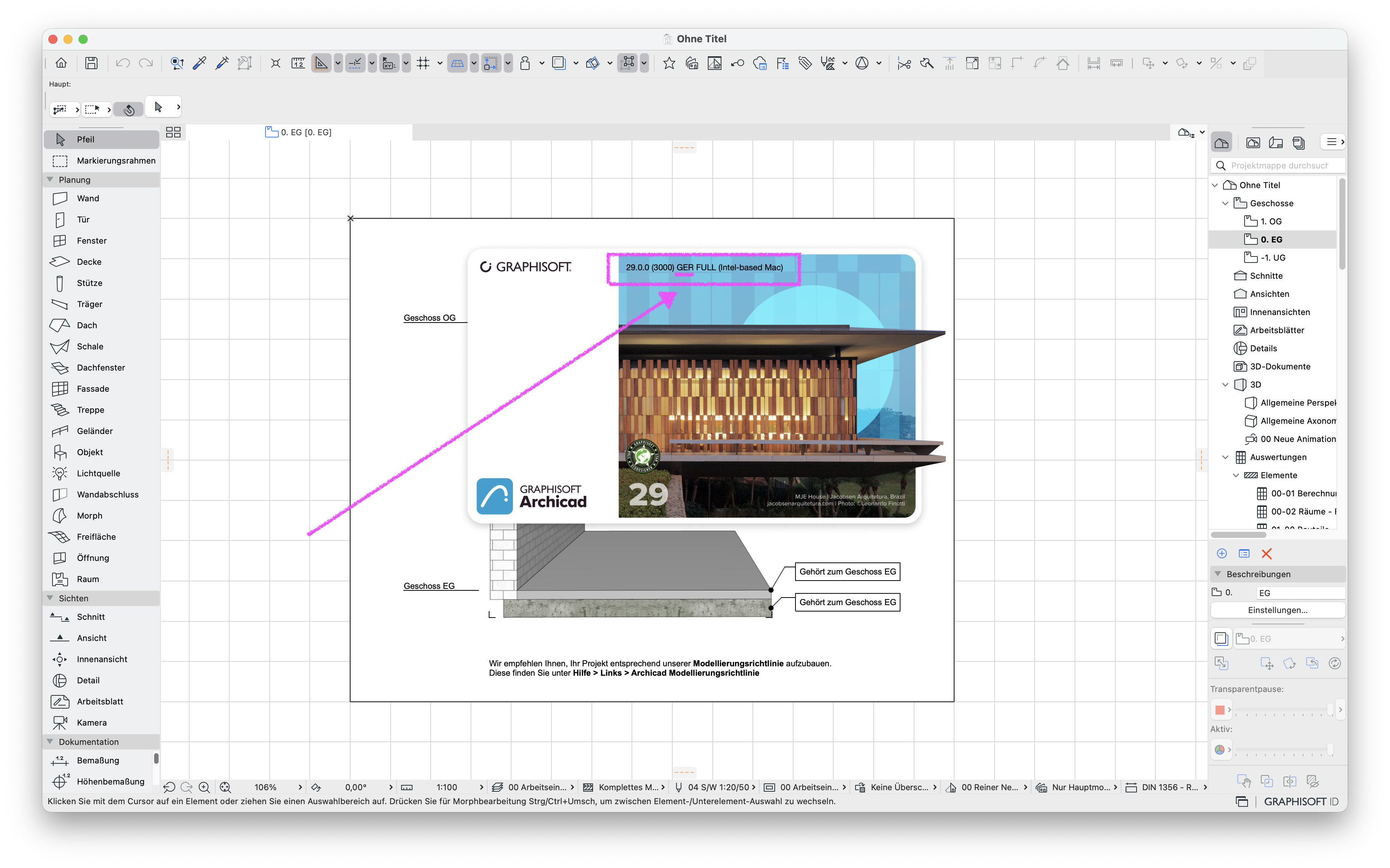Click the star Favorites icon
Image resolution: width=1390 pixels, height=868 pixels.
click(669, 63)
